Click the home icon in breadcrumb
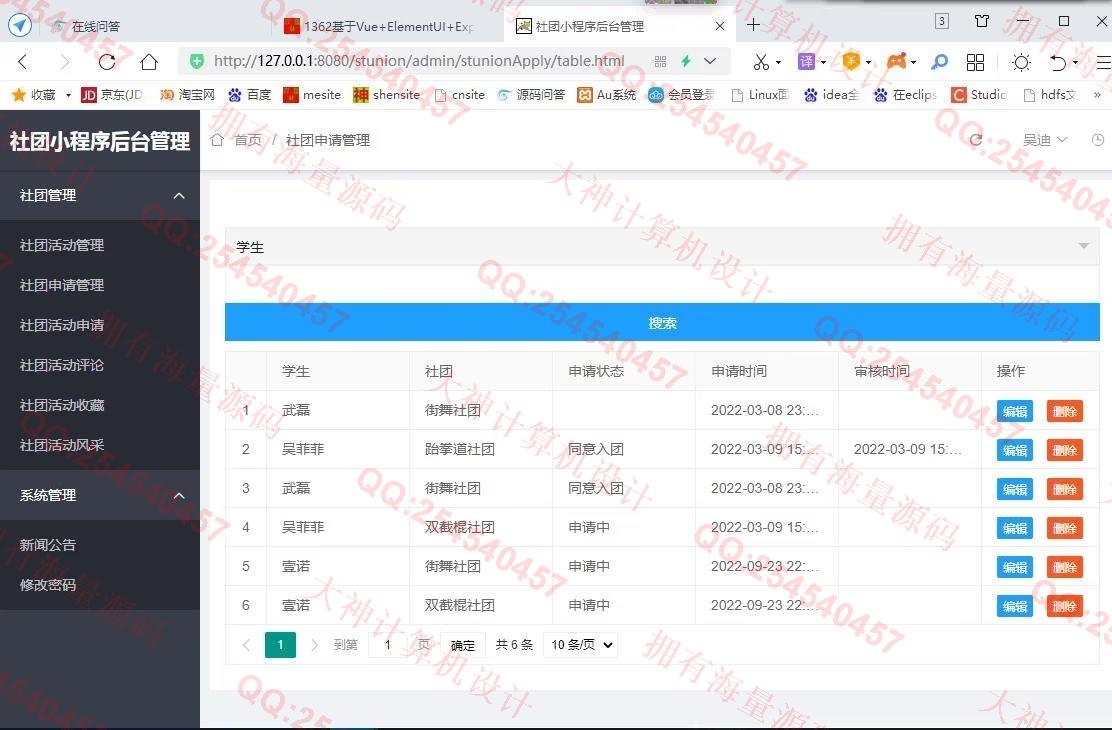 (x=217, y=140)
